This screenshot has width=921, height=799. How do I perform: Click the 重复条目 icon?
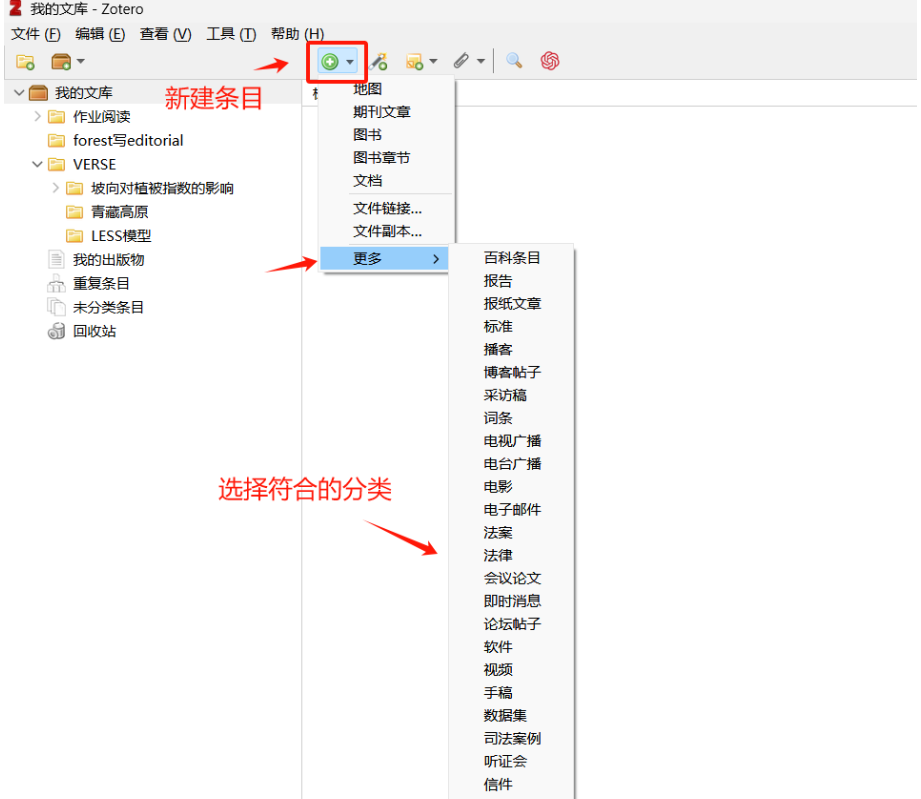pyautogui.click(x=56, y=284)
